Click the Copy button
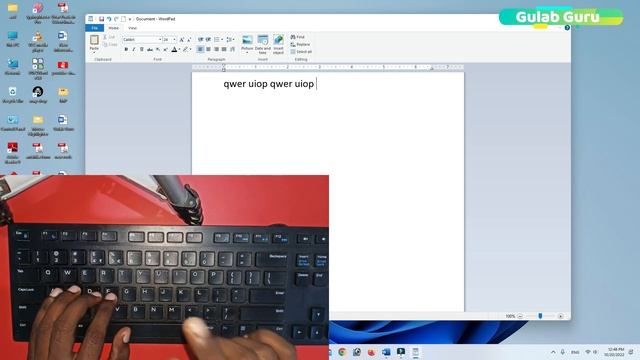Screen dimensions: 640x360 pyautogui.click(x=110, y=44)
